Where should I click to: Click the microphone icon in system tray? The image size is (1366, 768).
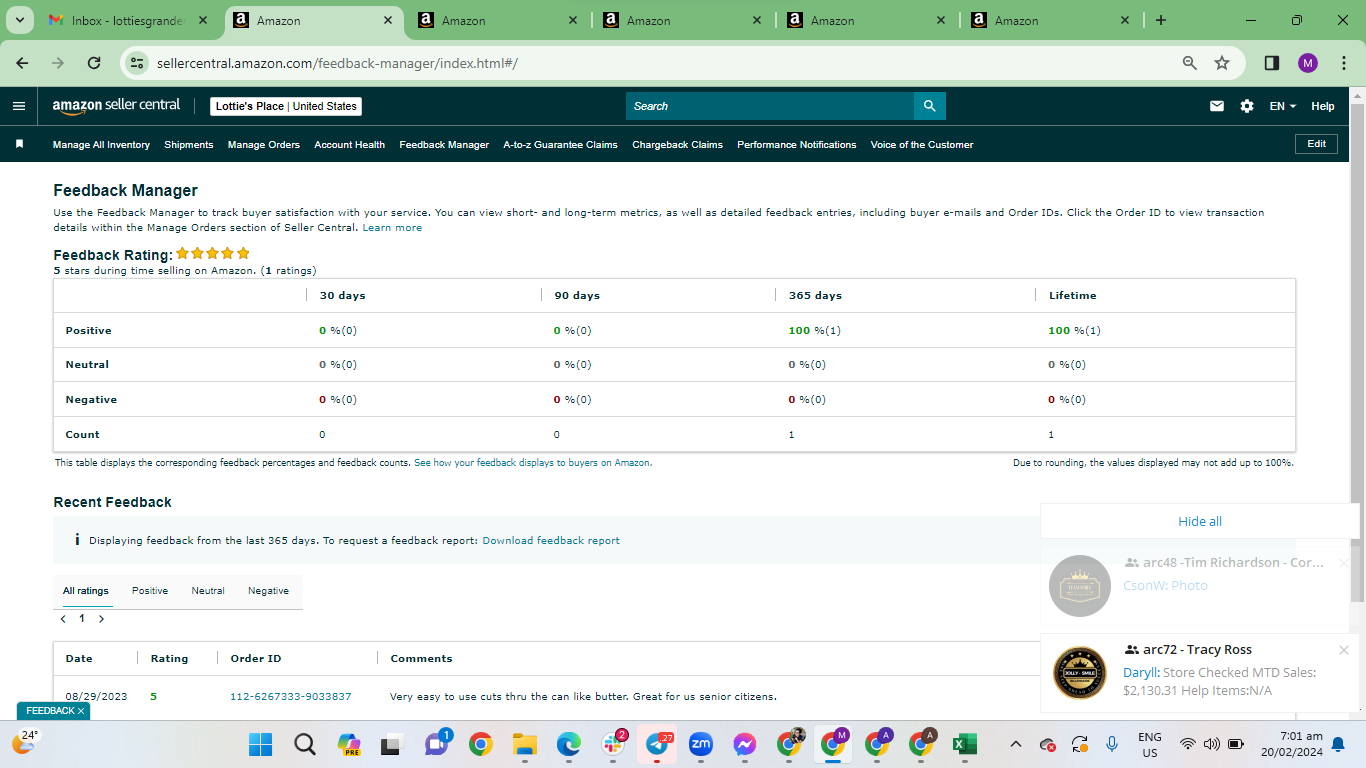coord(1112,744)
